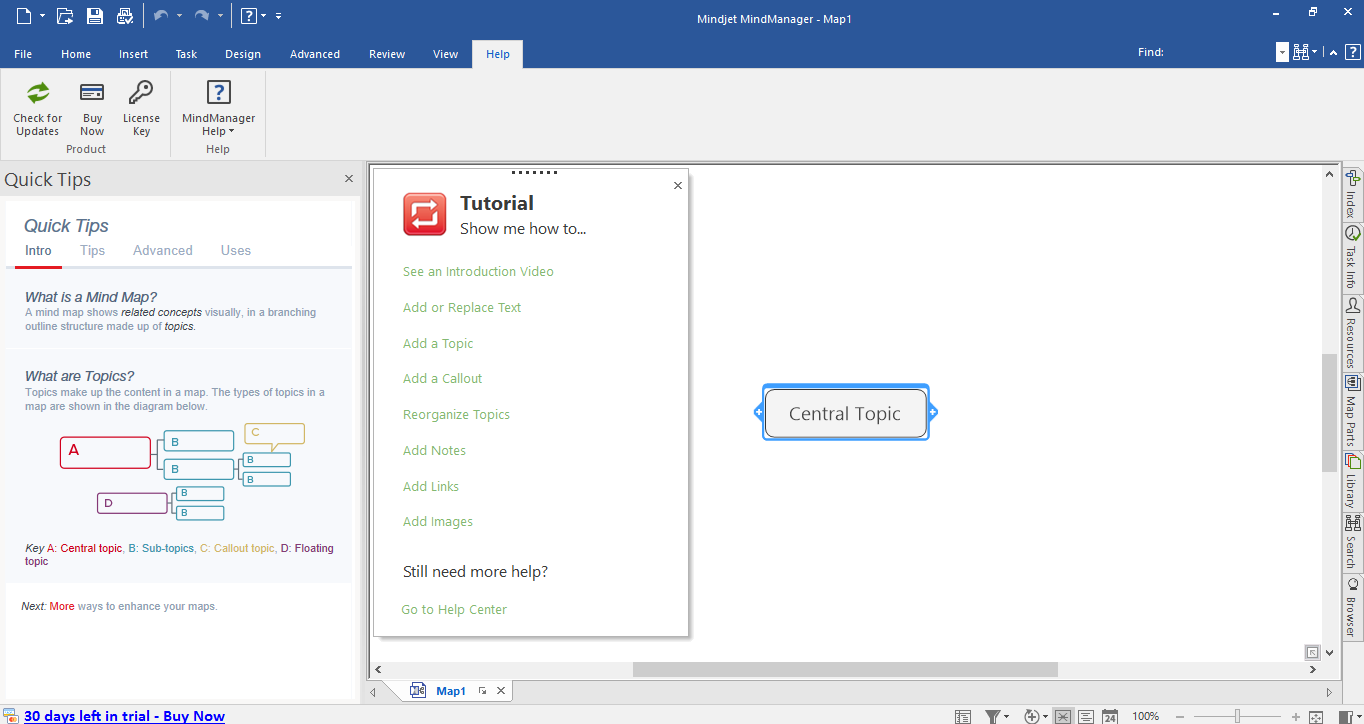
Task: Select the Central Topic node
Action: pyautogui.click(x=845, y=413)
